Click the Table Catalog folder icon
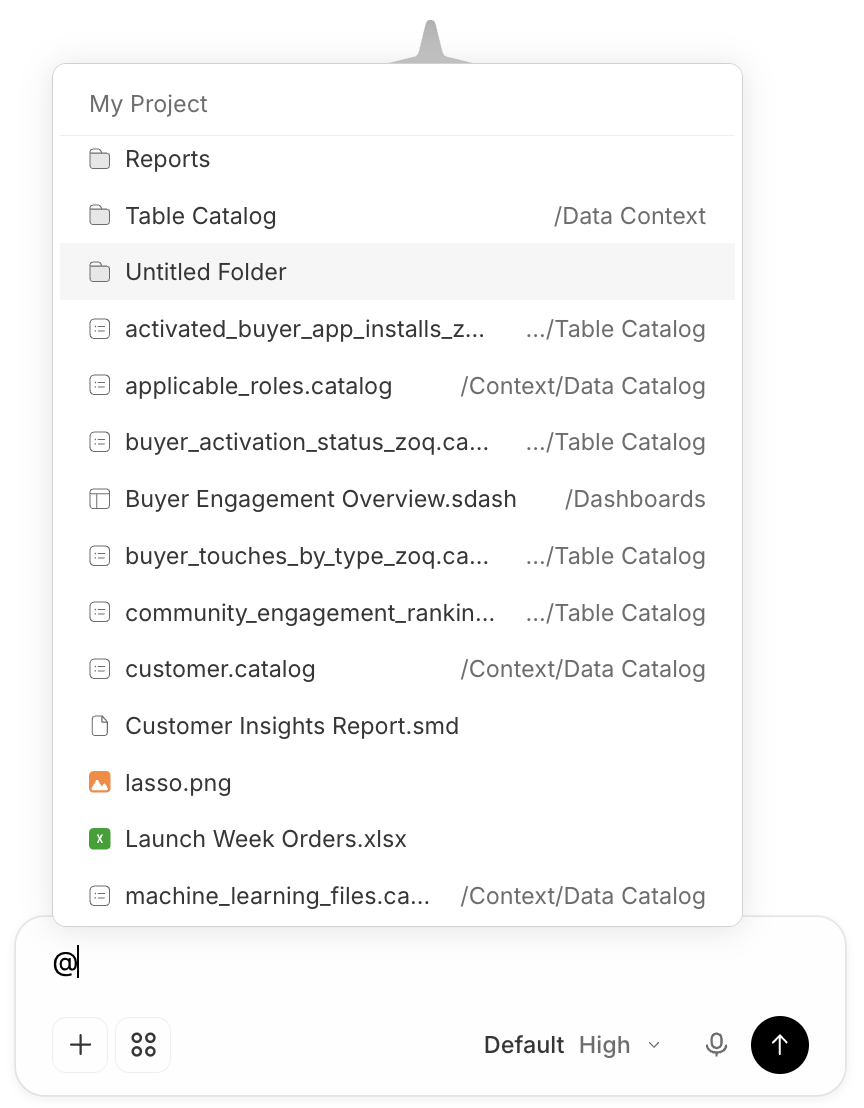This screenshot has width=864, height=1108. pos(100,216)
